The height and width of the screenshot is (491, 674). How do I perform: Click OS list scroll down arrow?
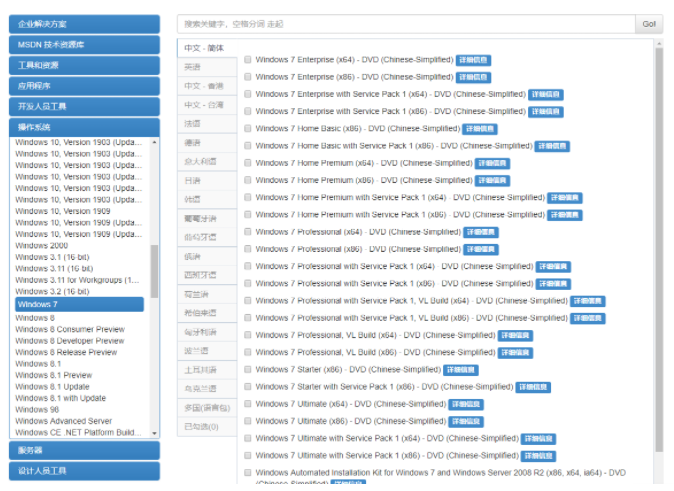click(x=154, y=433)
